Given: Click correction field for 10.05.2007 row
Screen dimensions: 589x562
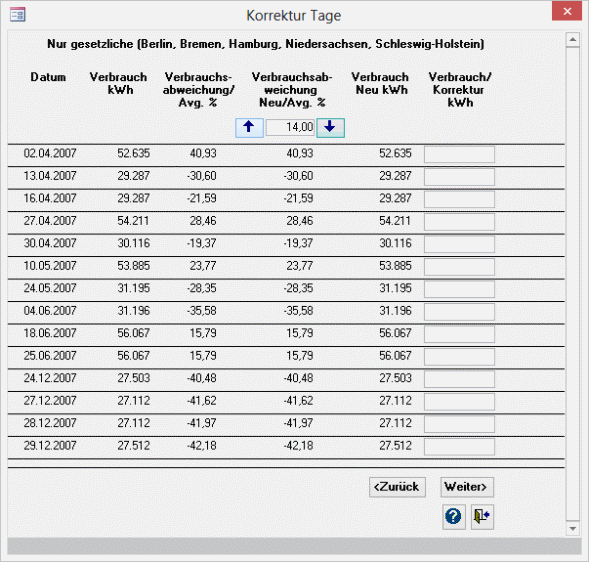Looking at the screenshot, I should coord(459,267).
